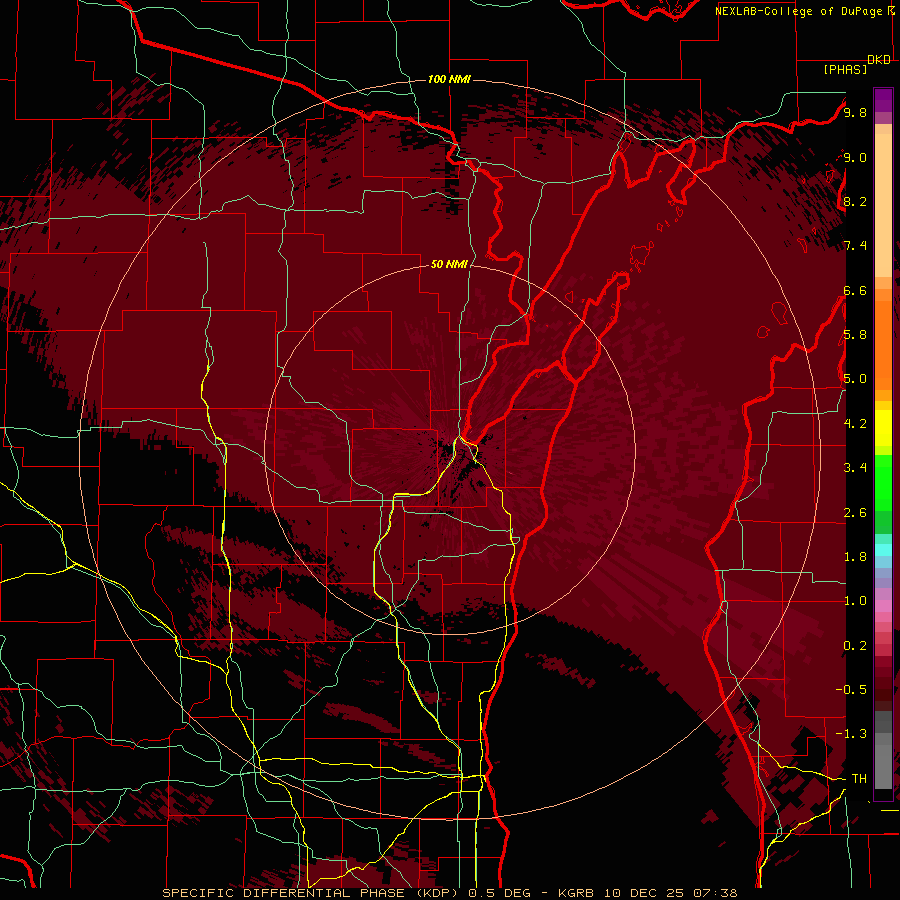Click the TH threshold label

(859, 779)
